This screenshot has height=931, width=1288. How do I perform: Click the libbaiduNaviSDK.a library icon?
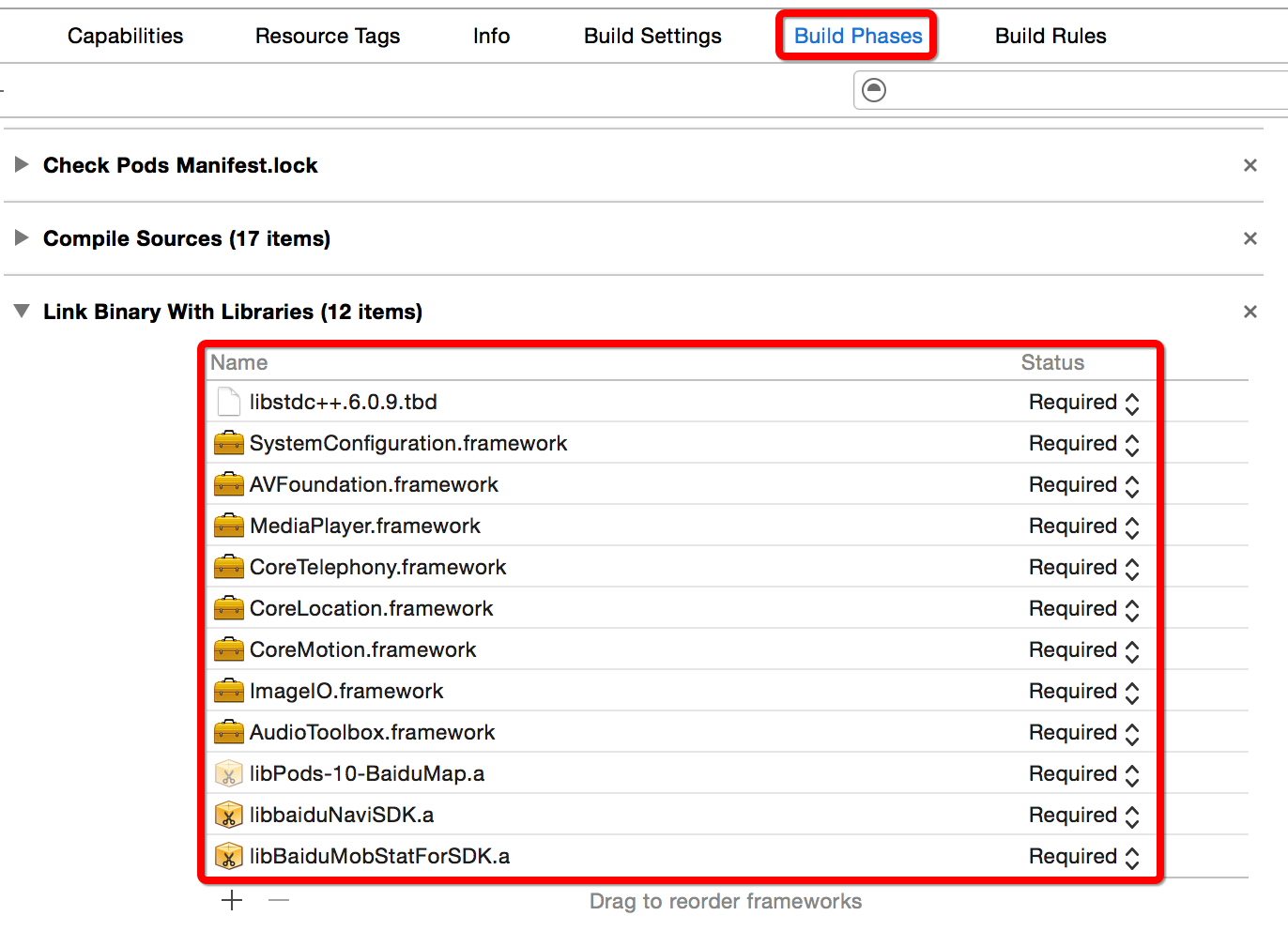tap(228, 815)
